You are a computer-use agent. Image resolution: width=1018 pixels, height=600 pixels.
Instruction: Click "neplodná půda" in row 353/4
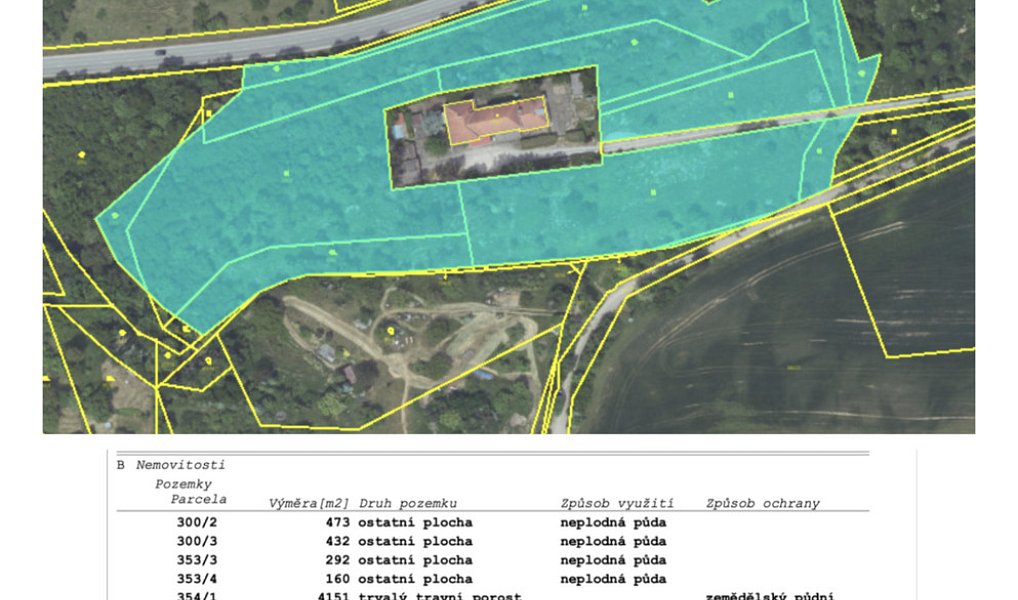pyautogui.click(x=614, y=579)
